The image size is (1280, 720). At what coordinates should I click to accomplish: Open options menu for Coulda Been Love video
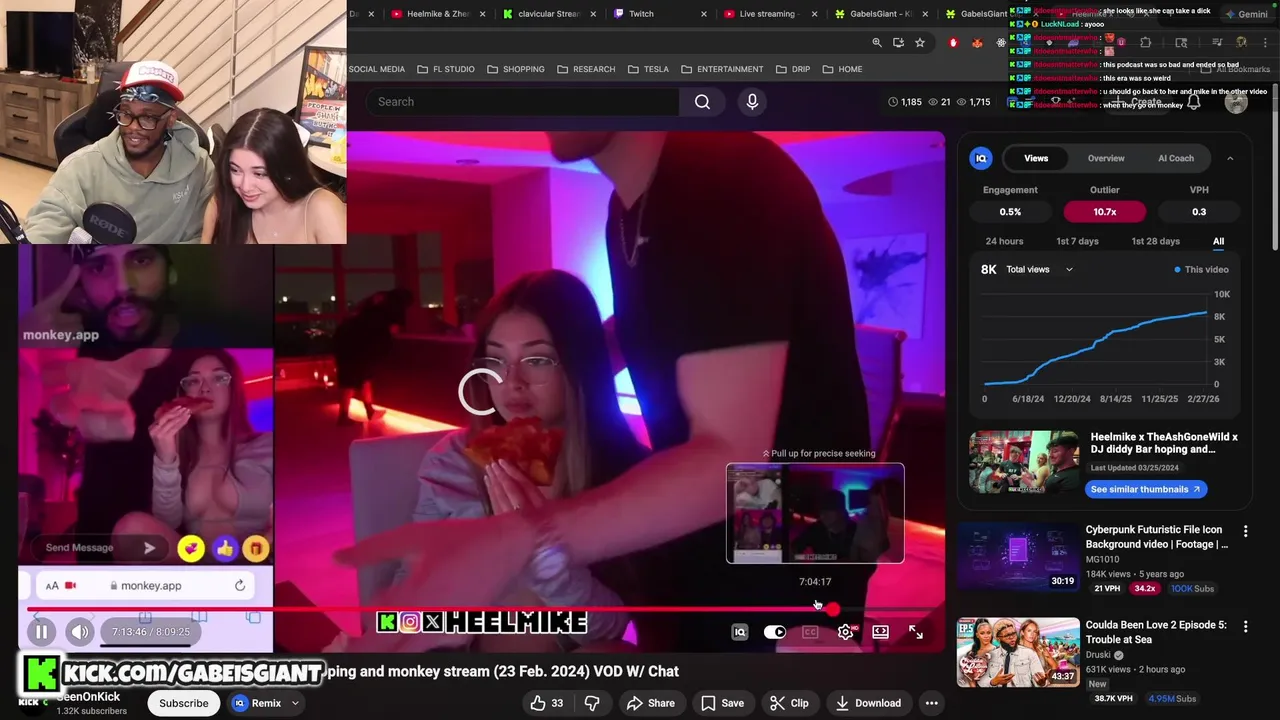[1245, 626]
